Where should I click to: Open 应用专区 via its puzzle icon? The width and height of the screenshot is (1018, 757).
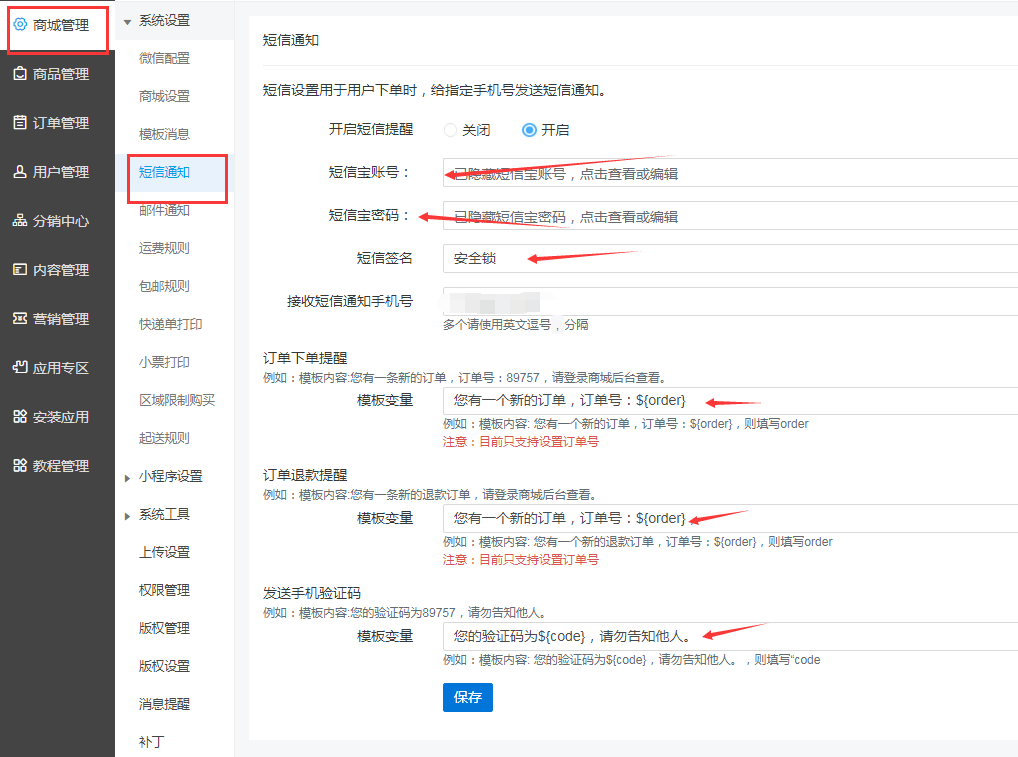click(20, 368)
